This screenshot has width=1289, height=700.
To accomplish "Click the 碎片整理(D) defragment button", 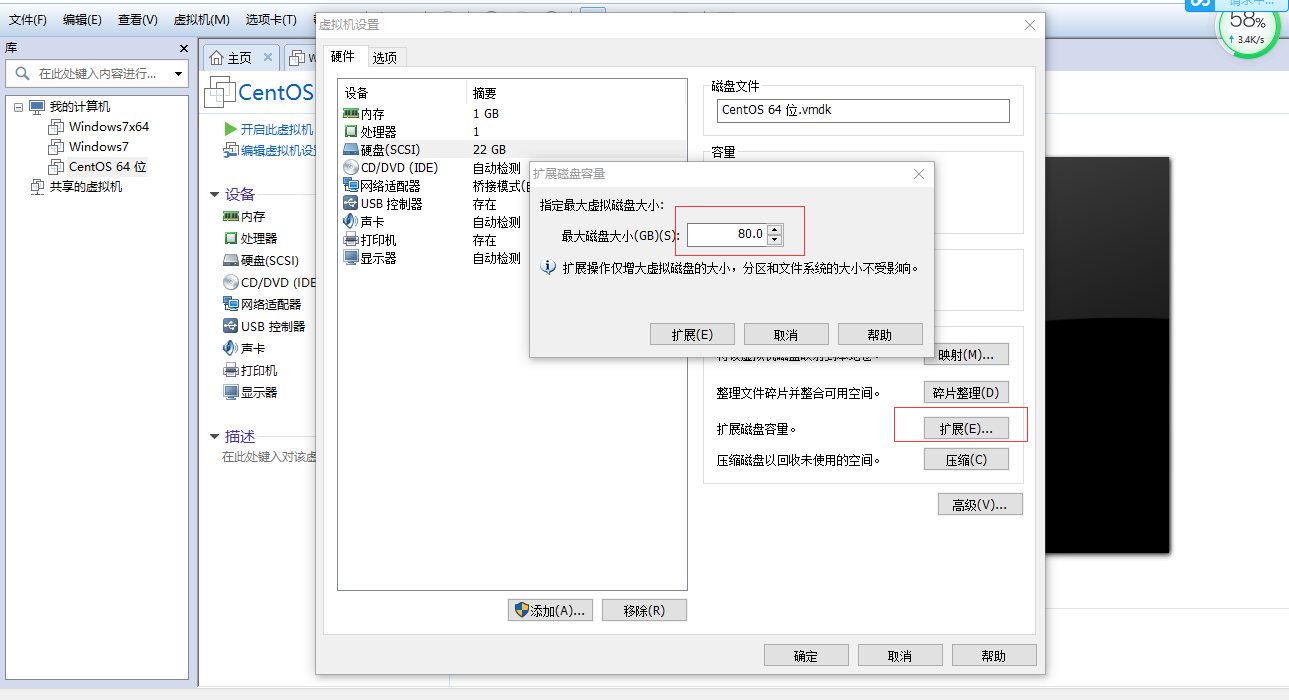I will coord(965,392).
